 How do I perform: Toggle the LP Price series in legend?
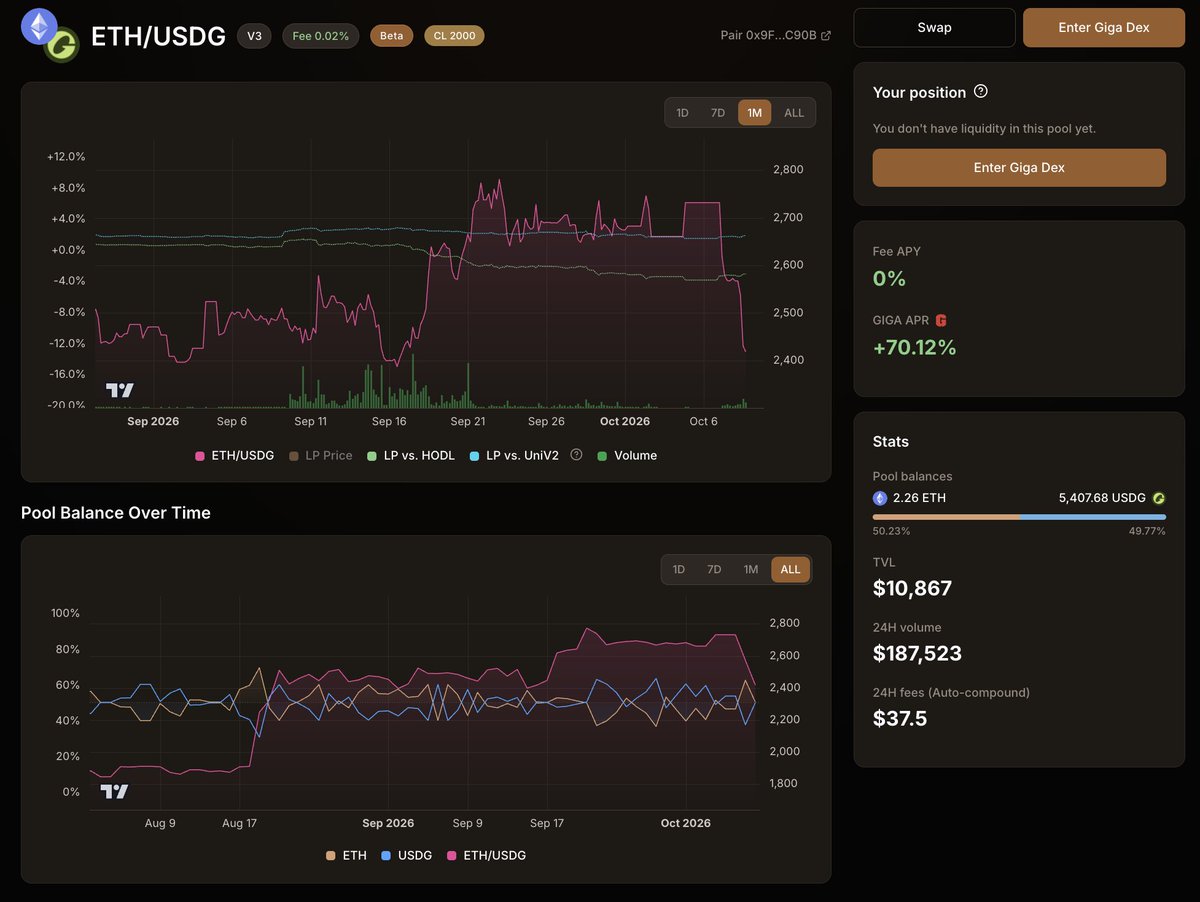pyautogui.click(x=320, y=455)
